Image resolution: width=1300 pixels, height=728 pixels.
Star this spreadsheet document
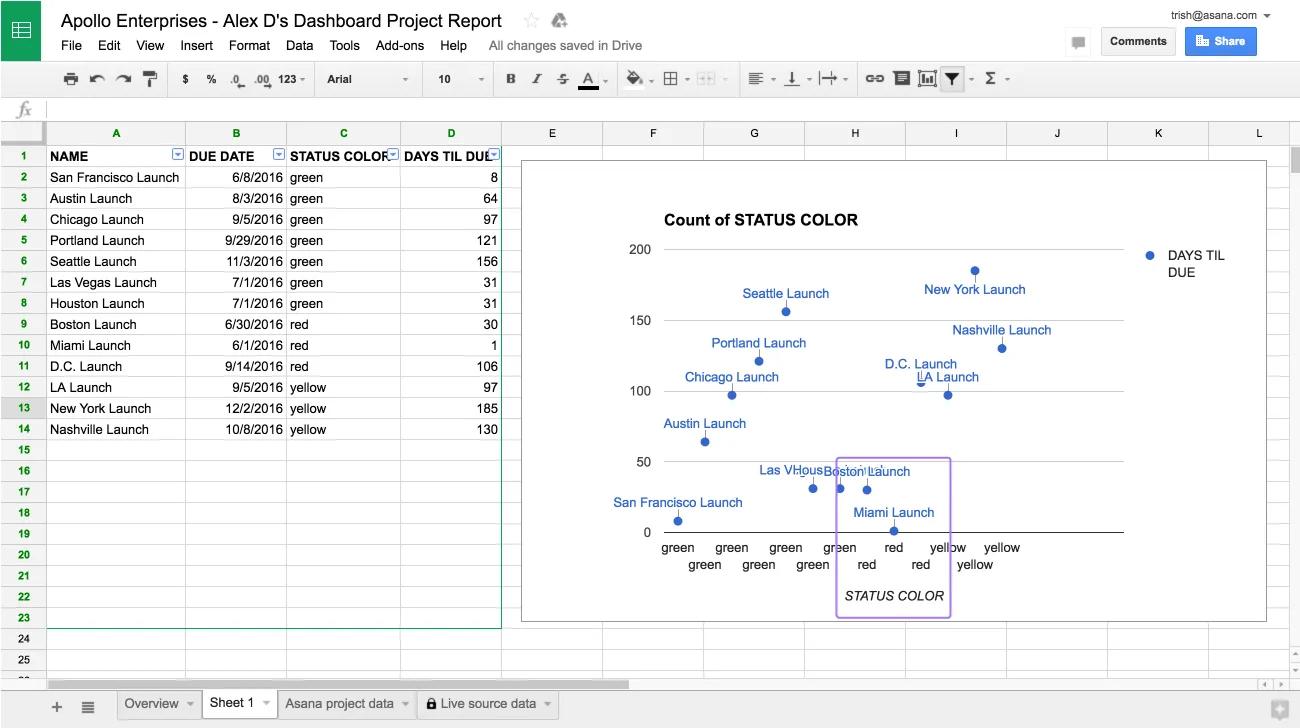click(x=531, y=21)
